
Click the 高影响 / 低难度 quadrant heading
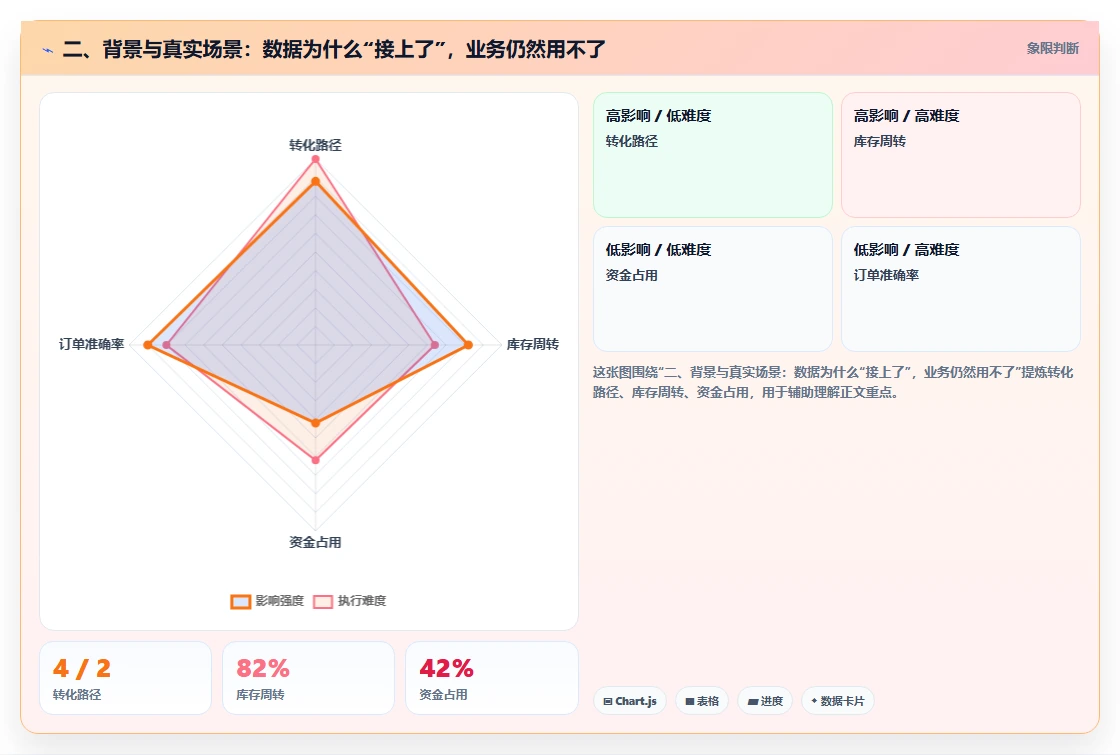pyautogui.click(x=659, y=116)
